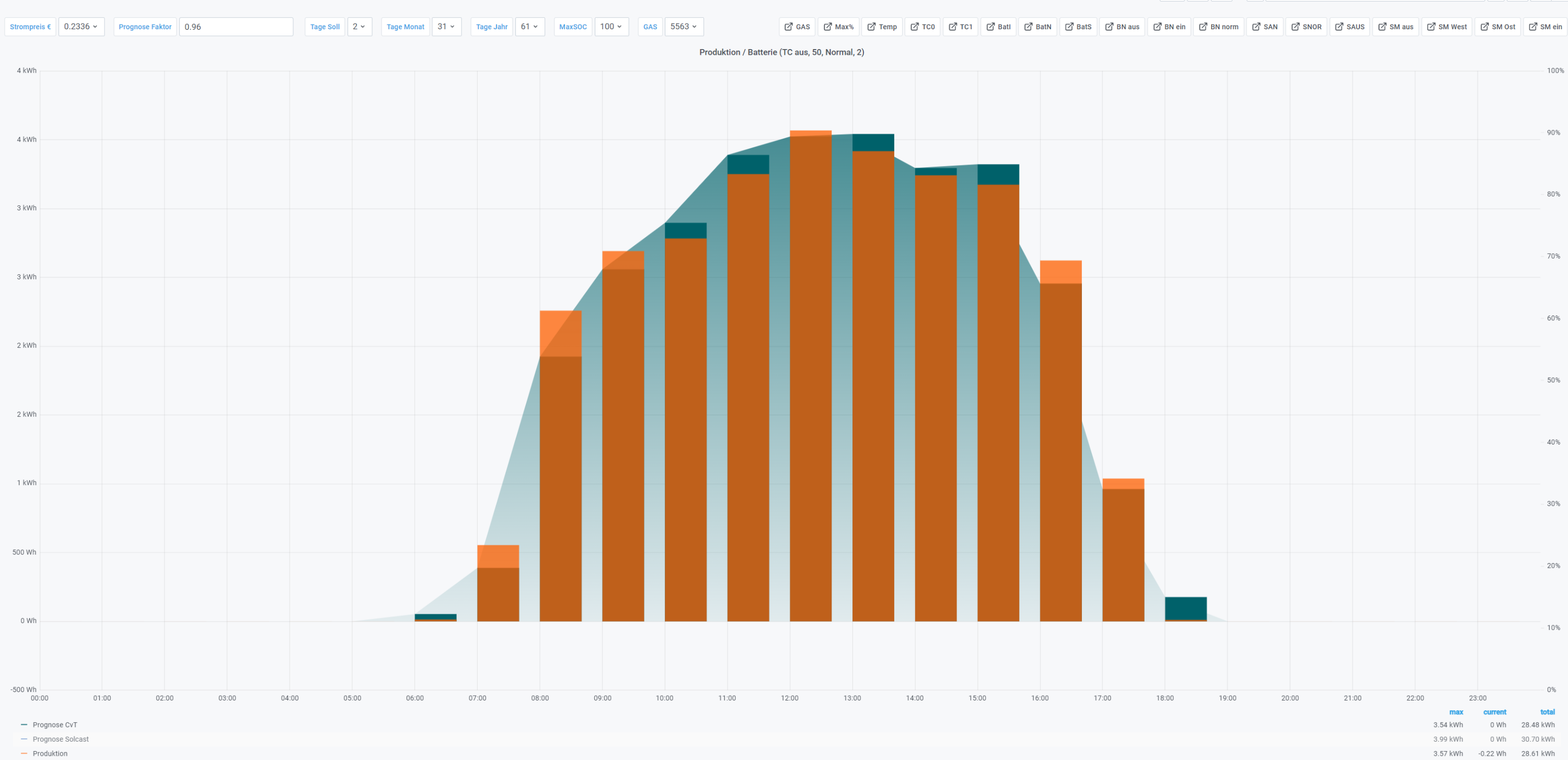Open the SNOR external link
This screenshot has width=1568, height=760.
pos(1306,27)
